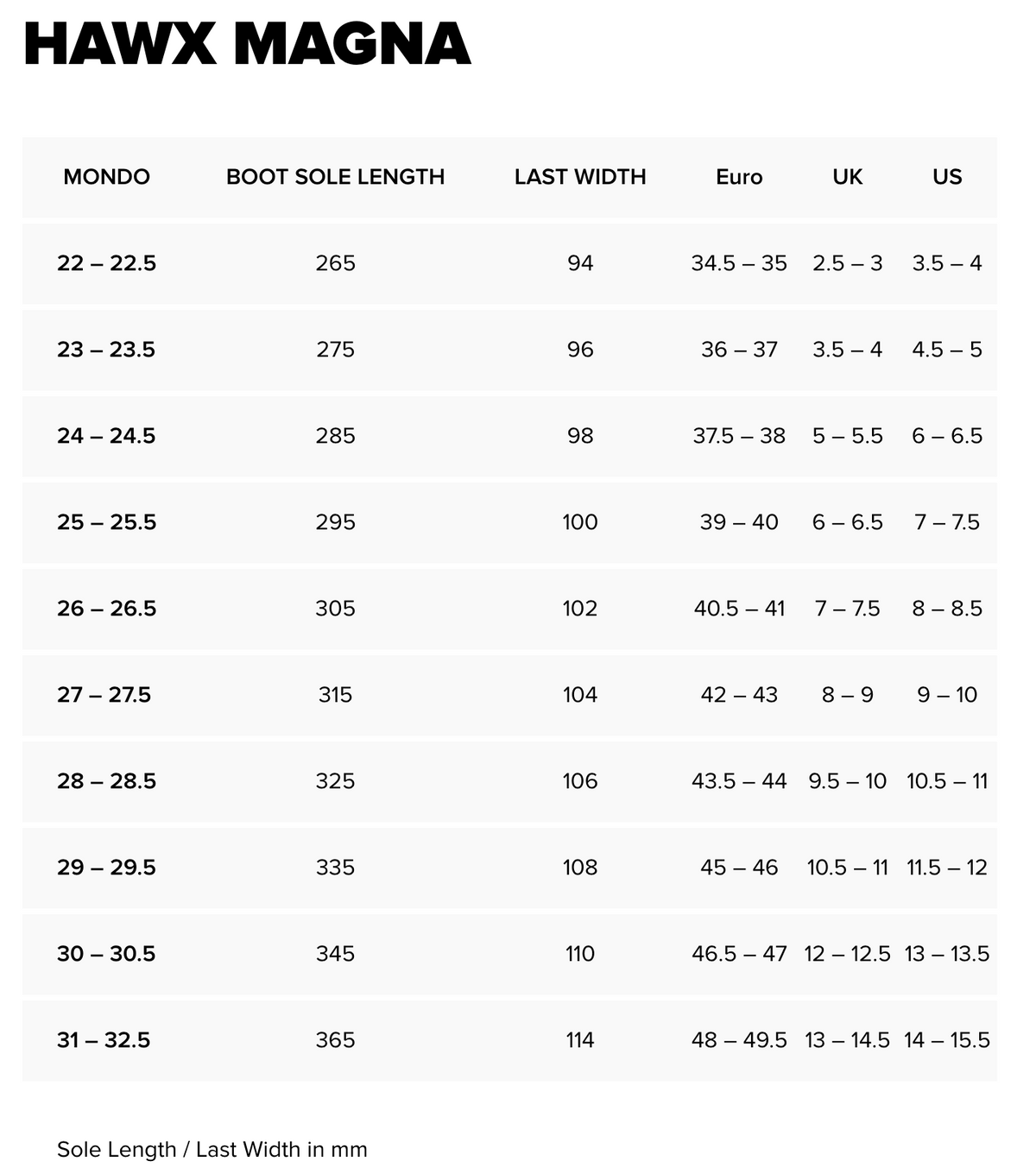
Task: Click boot sole length 275
Action: point(335,350)
